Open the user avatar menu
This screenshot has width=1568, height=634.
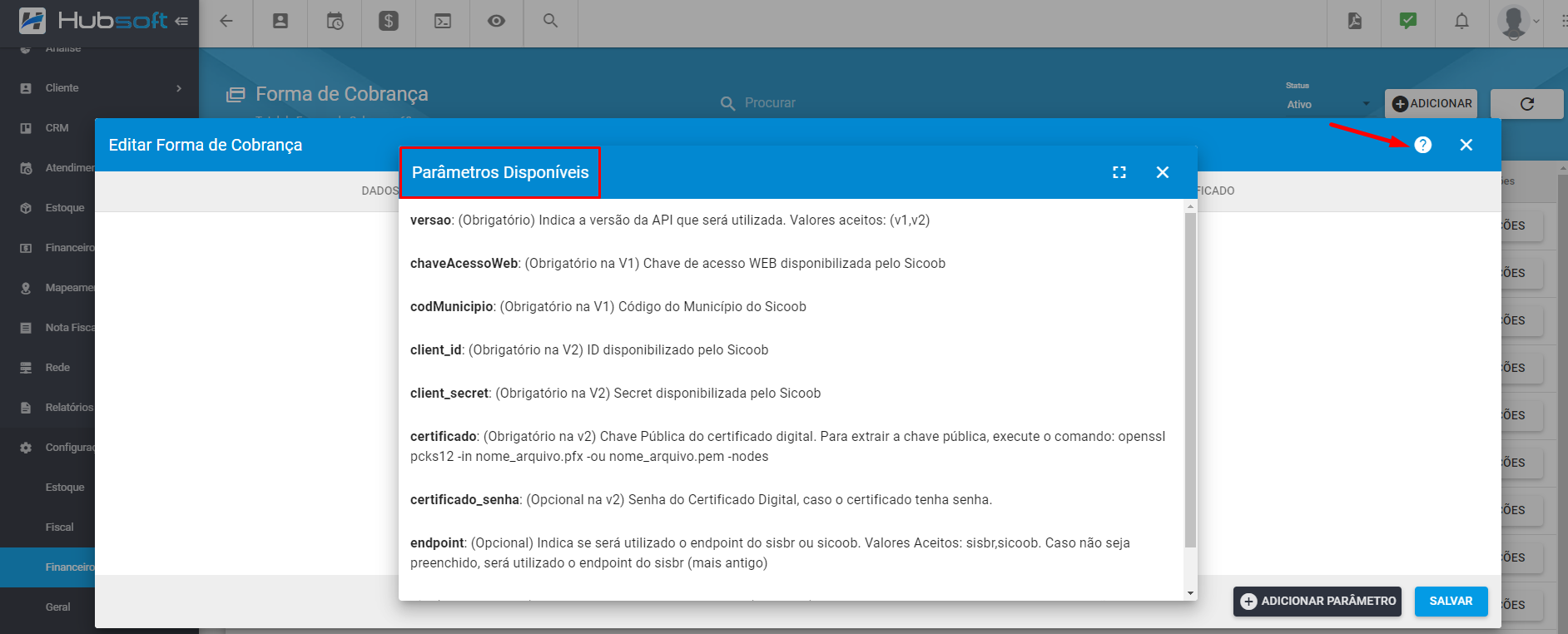click(1518, 22)
